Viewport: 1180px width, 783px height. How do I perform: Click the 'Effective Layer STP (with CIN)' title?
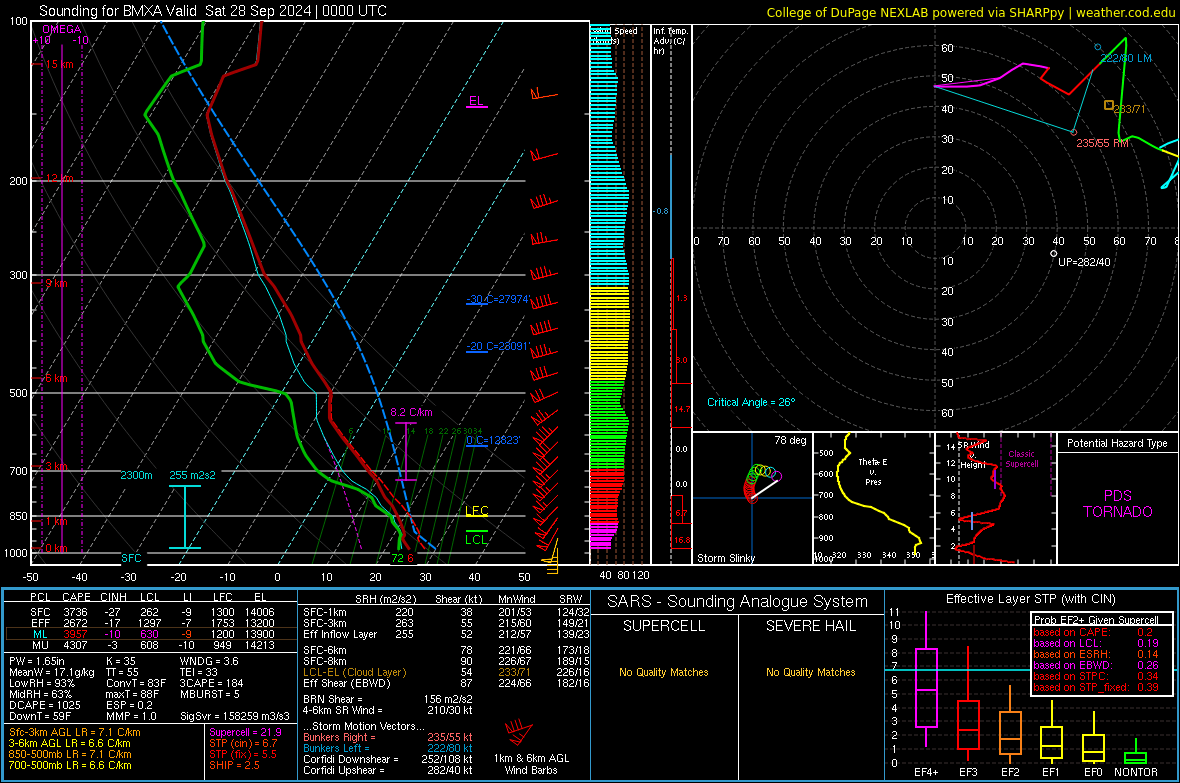tap(1030, 599)
